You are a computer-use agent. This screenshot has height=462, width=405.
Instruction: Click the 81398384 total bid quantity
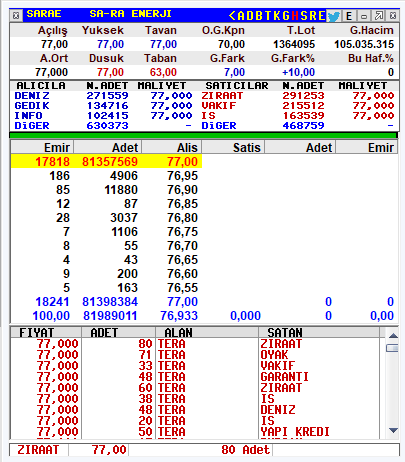[x=110, y=302]
